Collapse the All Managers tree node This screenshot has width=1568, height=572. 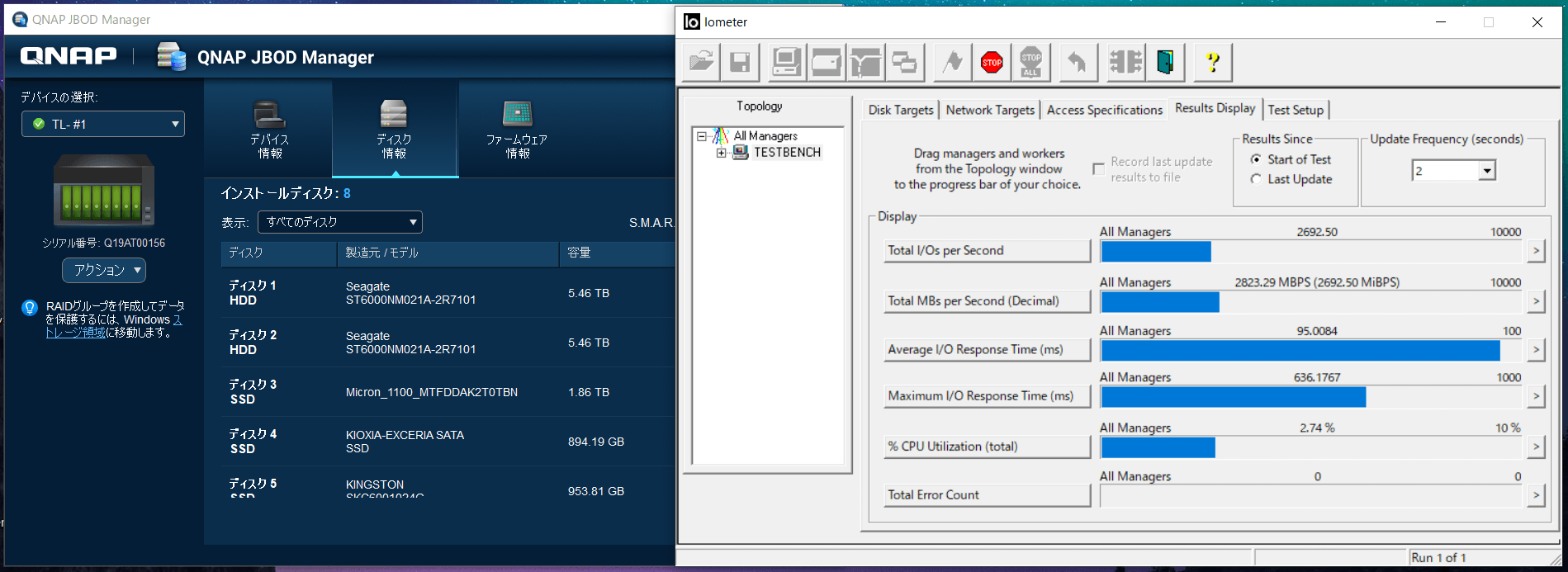tap(702, 136)
